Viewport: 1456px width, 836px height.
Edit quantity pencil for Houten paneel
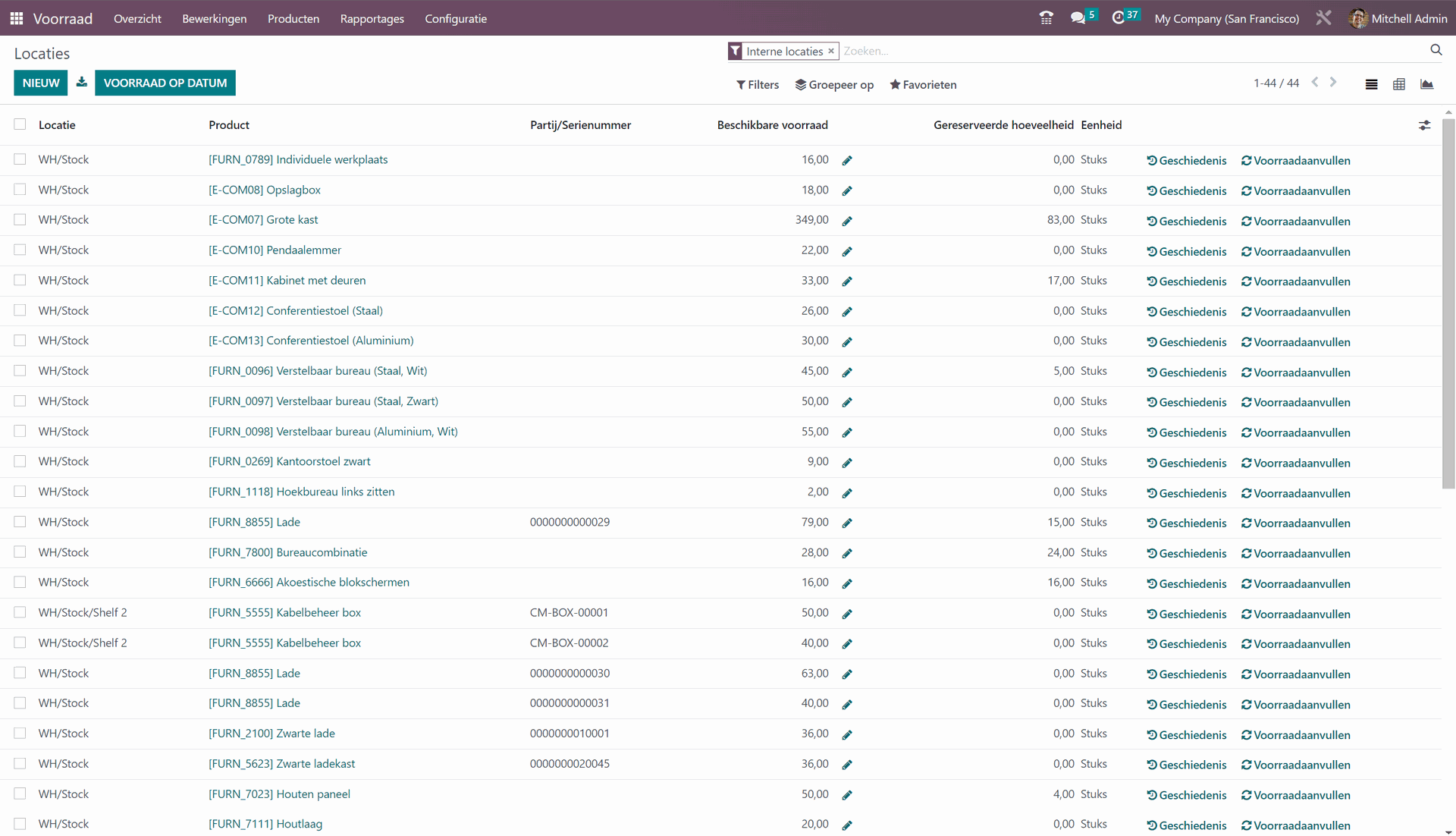847,795
